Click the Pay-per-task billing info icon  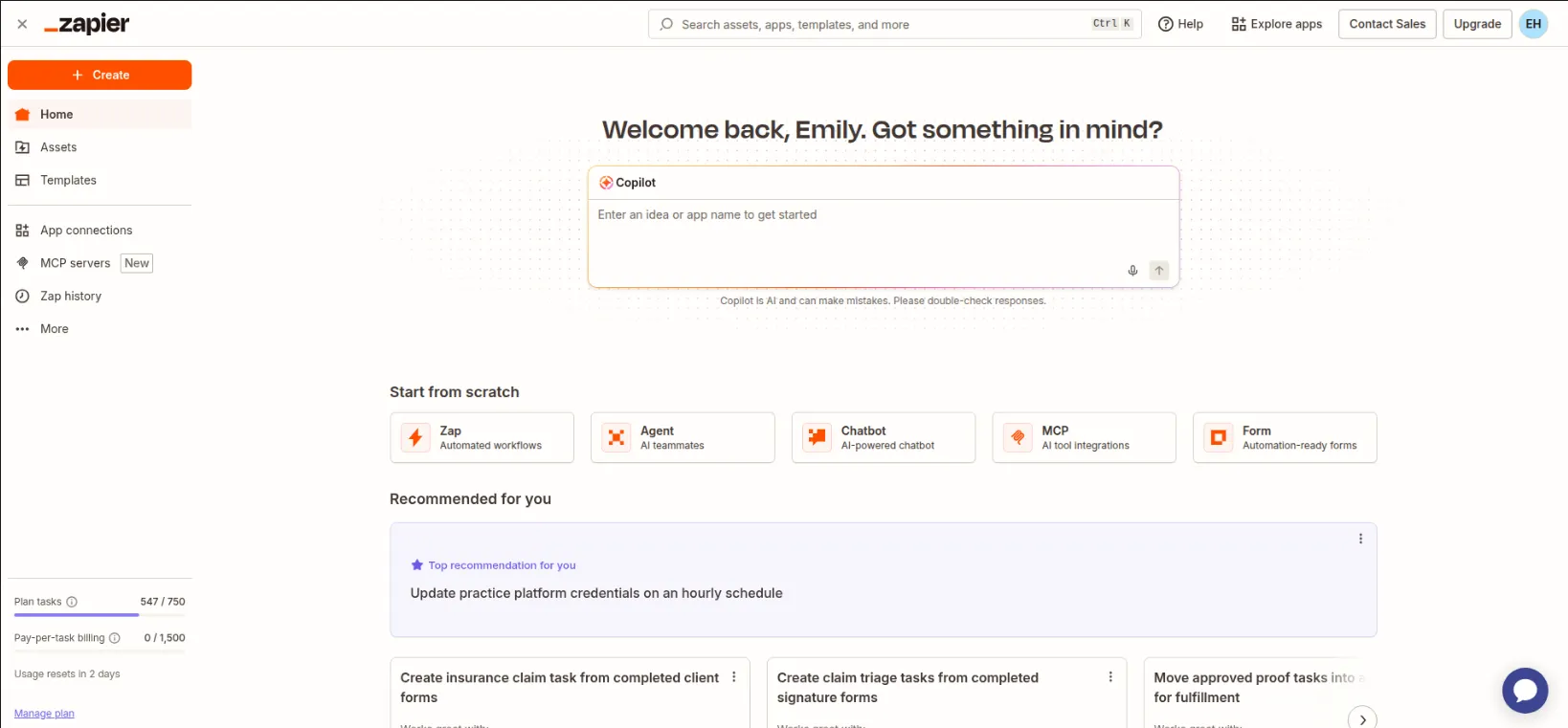115,638
